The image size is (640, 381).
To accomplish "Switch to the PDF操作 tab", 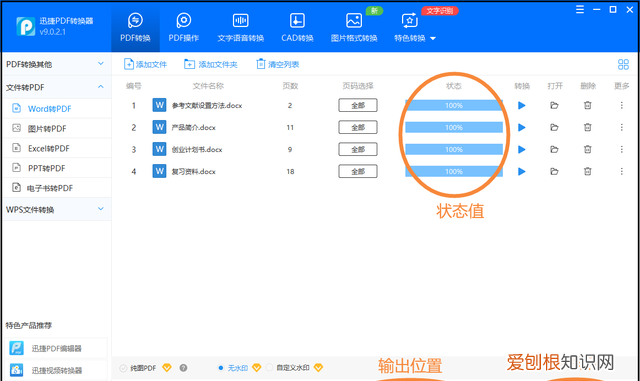I will click(184, 27).
